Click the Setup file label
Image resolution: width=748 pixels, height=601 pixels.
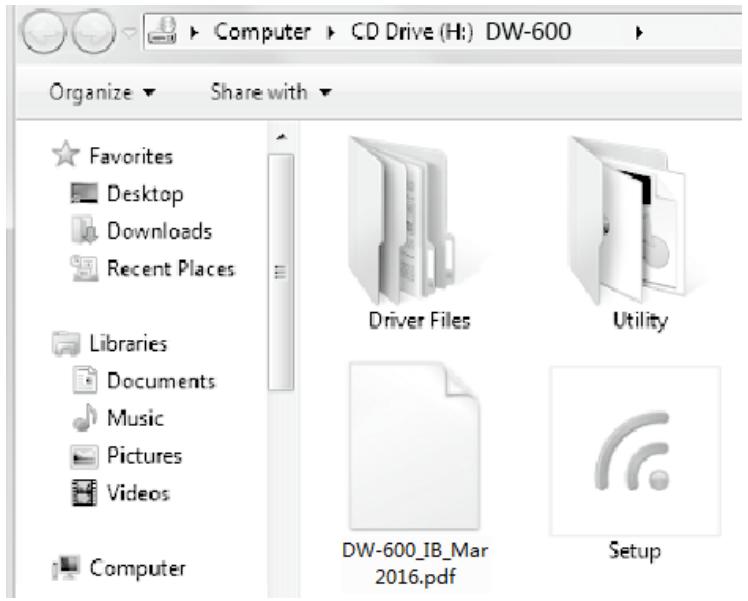click(635, 551)
